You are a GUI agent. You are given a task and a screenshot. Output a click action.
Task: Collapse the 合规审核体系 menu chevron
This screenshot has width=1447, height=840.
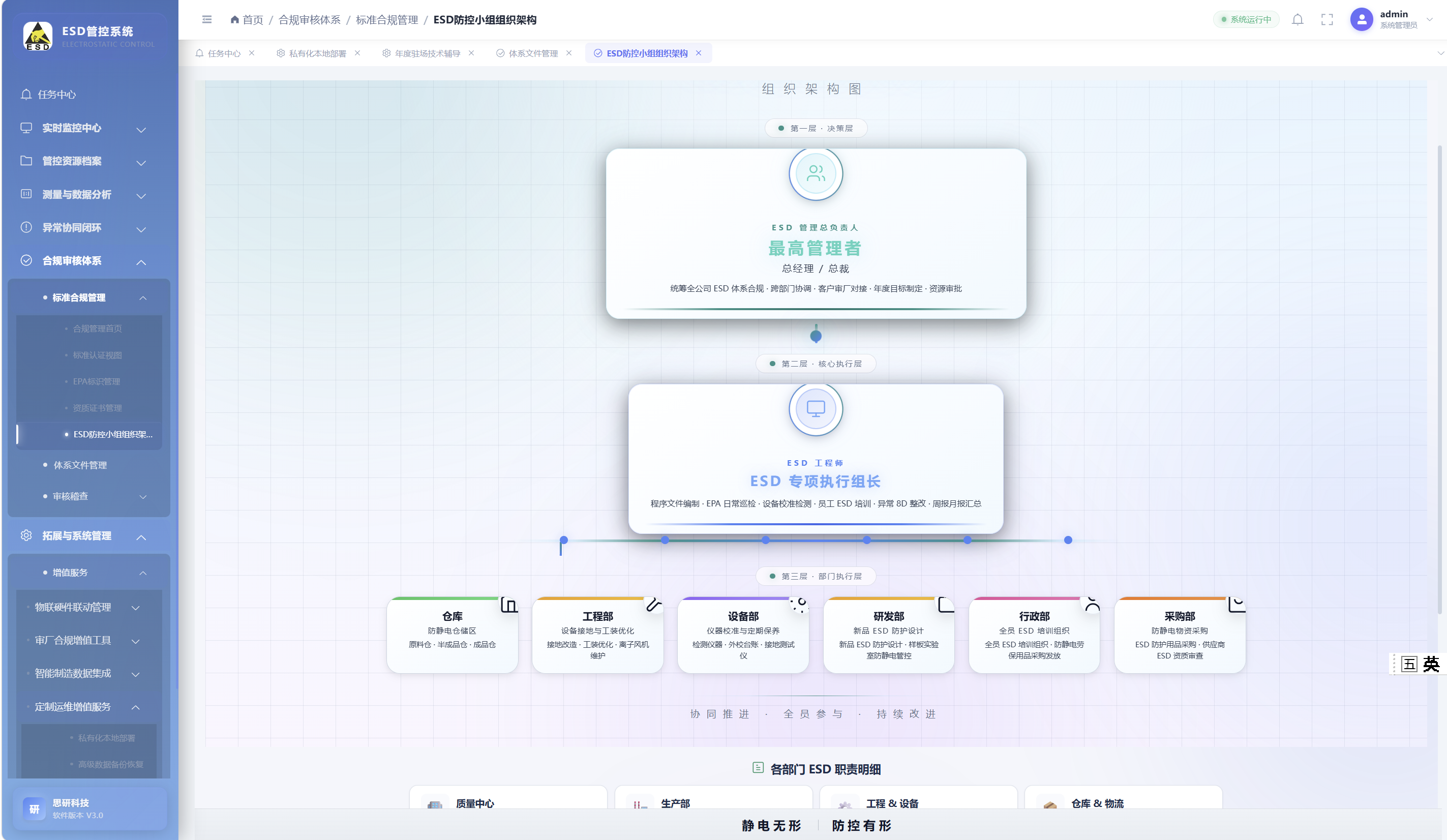point(141,262)
